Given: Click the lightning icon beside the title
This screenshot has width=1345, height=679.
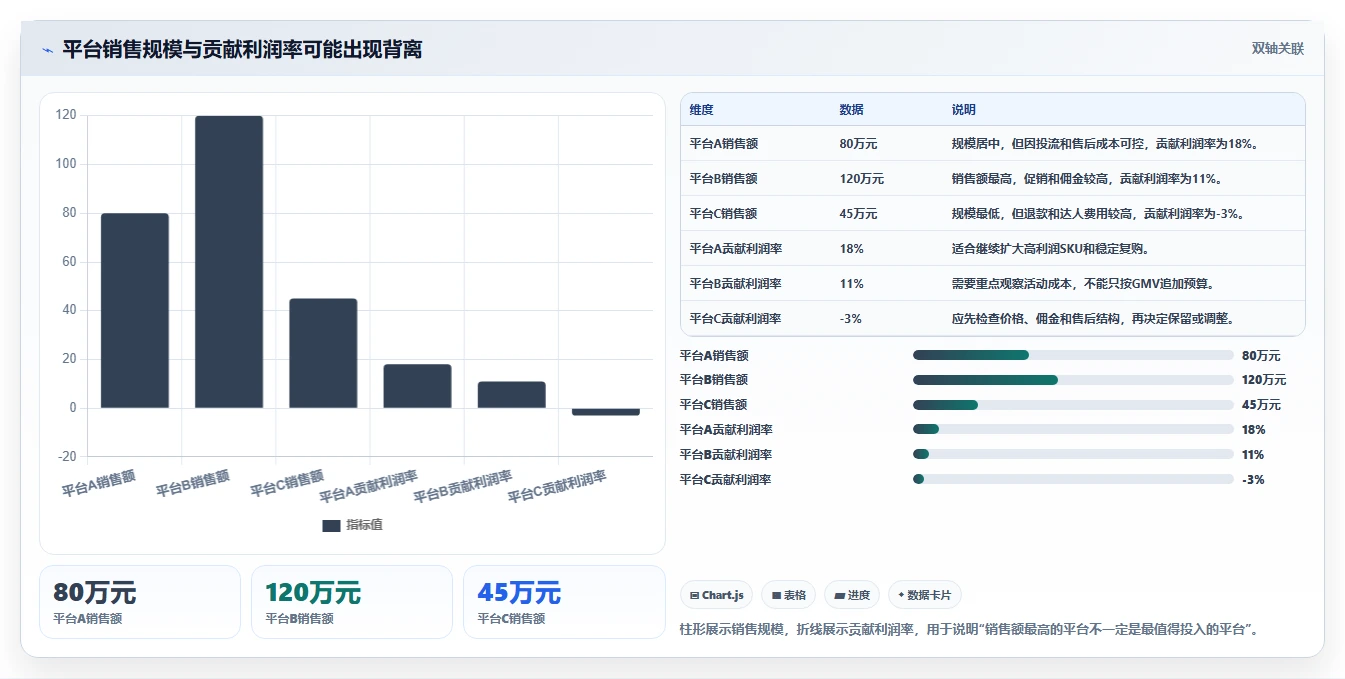Looking at the screenshot, I should [47, 49].
